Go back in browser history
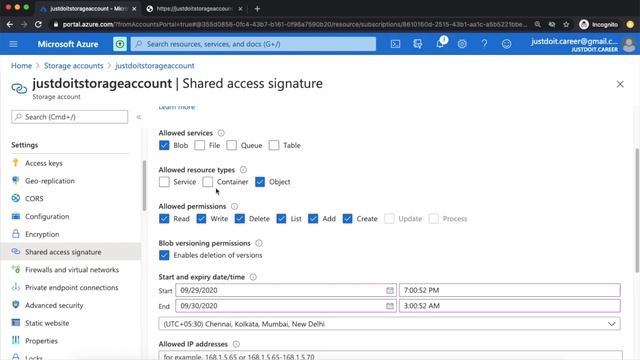 (x=10, y=24)
